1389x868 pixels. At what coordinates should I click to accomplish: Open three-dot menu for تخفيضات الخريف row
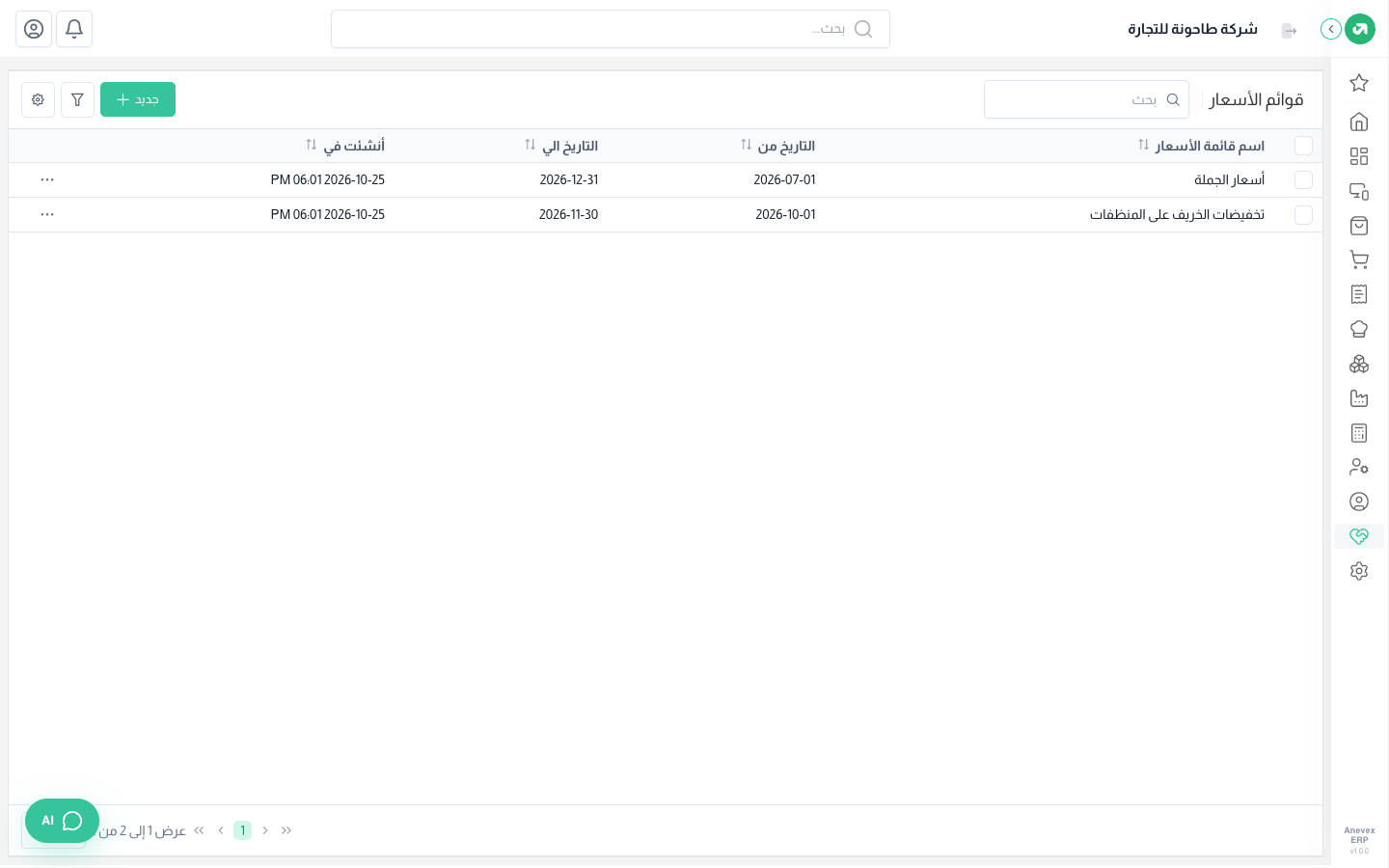click(x=47, y=214)
